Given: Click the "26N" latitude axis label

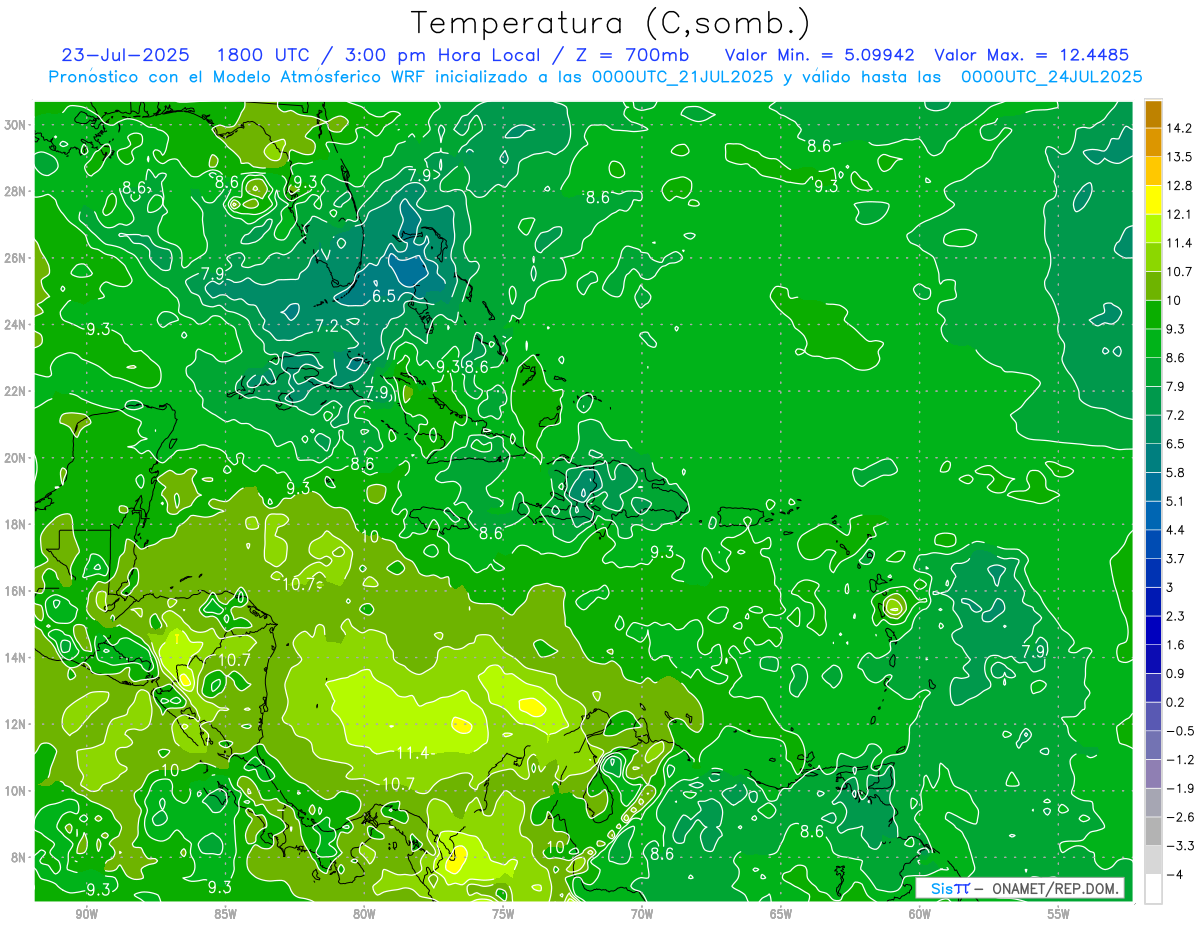Looking at the screenshot, I should pos(15,258).
